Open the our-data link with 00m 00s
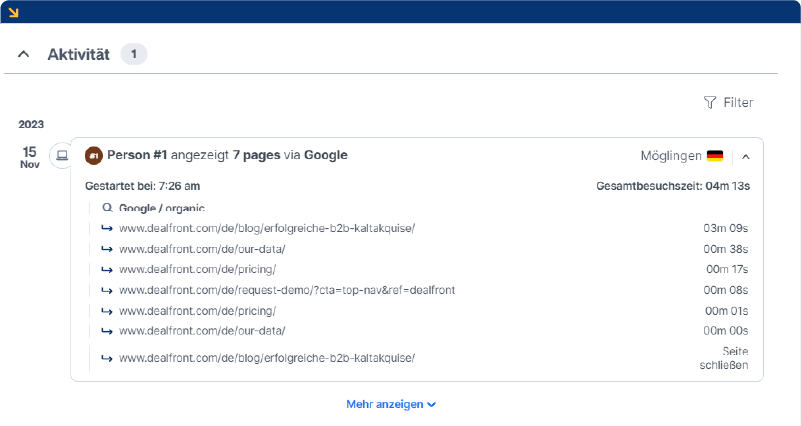Screen dimensions: 801x426 (202, 331)
